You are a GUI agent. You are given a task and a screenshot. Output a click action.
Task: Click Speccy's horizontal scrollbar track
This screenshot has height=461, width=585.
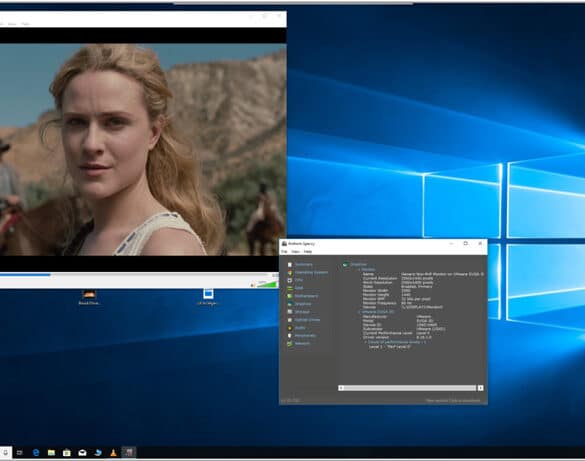[410, 388]
